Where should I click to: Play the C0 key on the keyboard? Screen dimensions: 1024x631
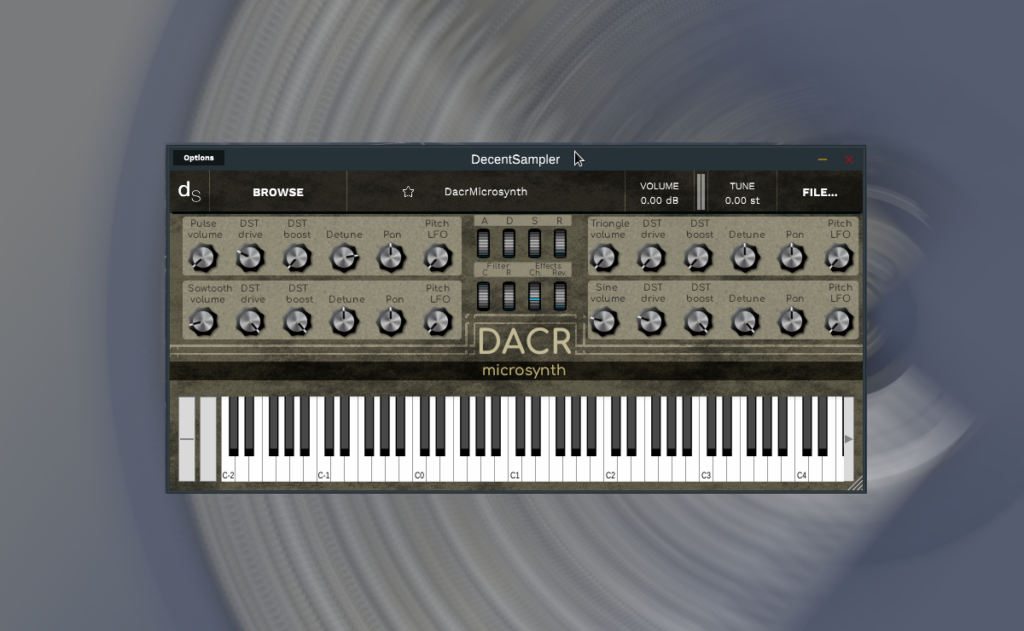419,468
